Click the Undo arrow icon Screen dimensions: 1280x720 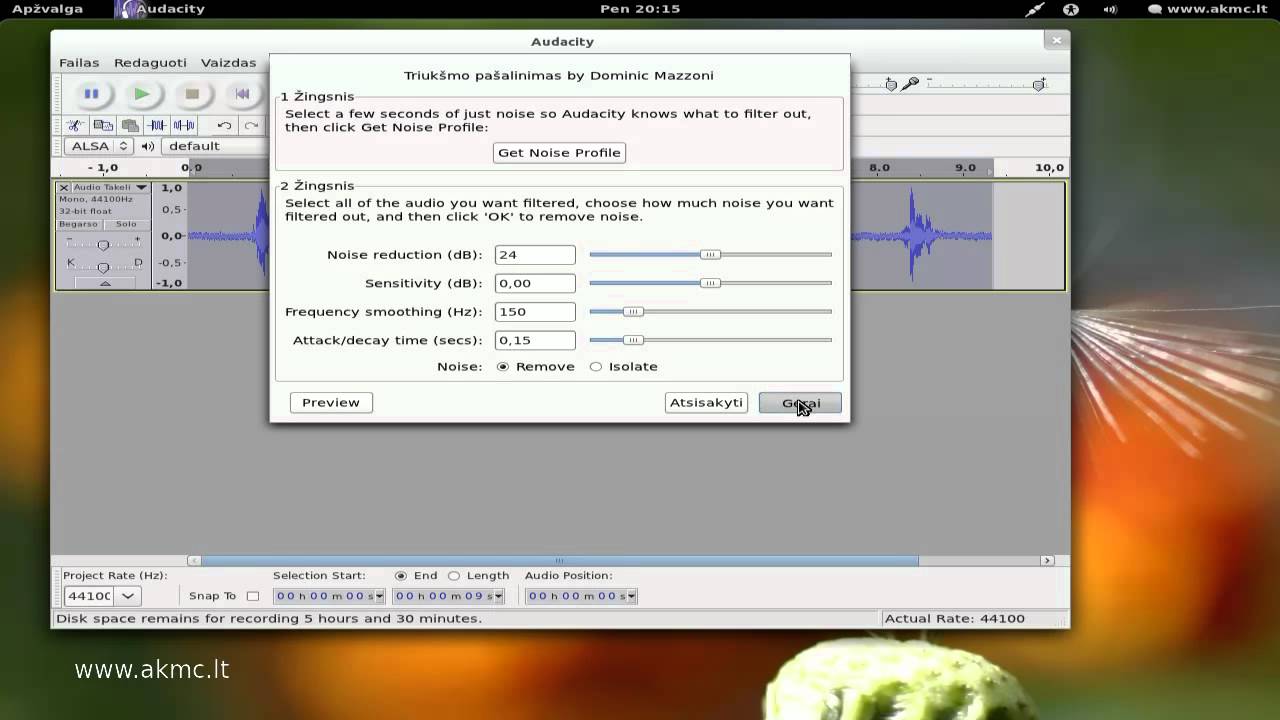224,125
